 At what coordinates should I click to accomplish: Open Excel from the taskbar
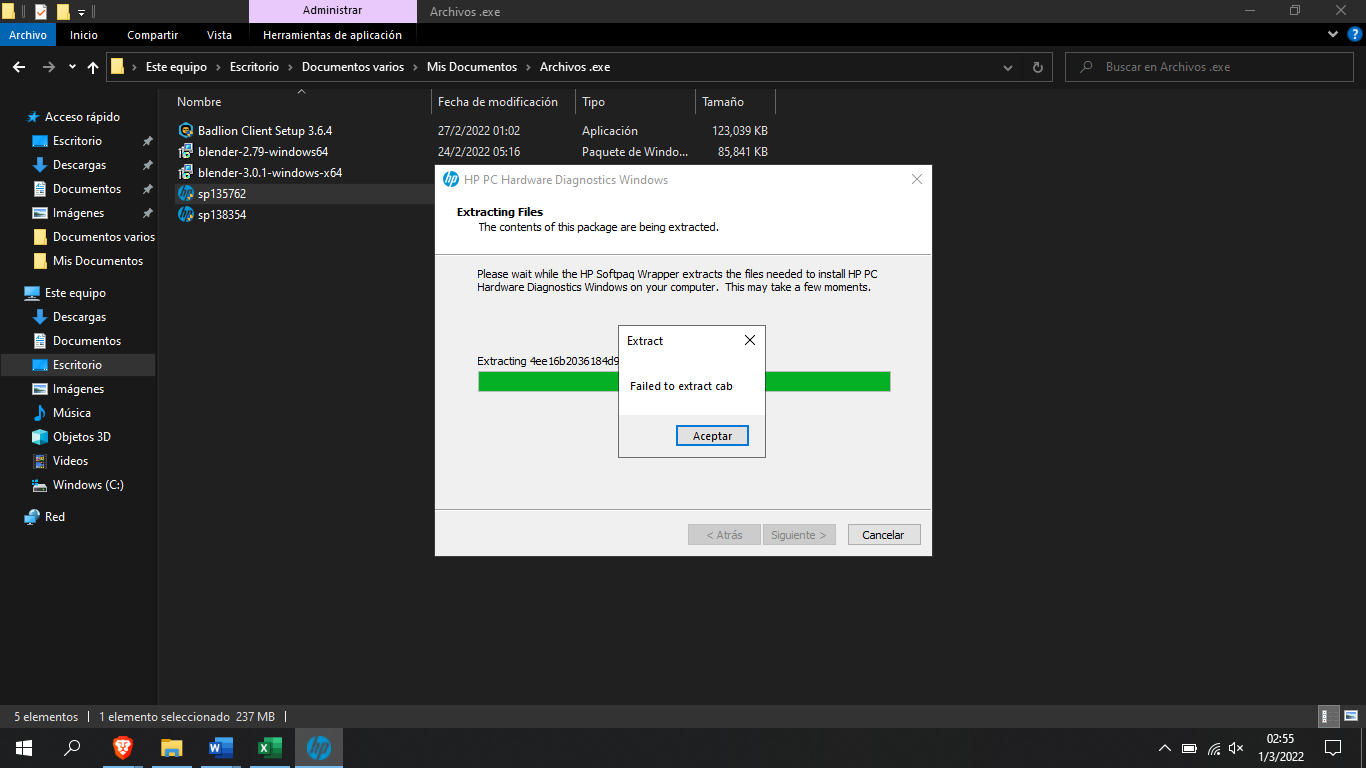[269, 747]
